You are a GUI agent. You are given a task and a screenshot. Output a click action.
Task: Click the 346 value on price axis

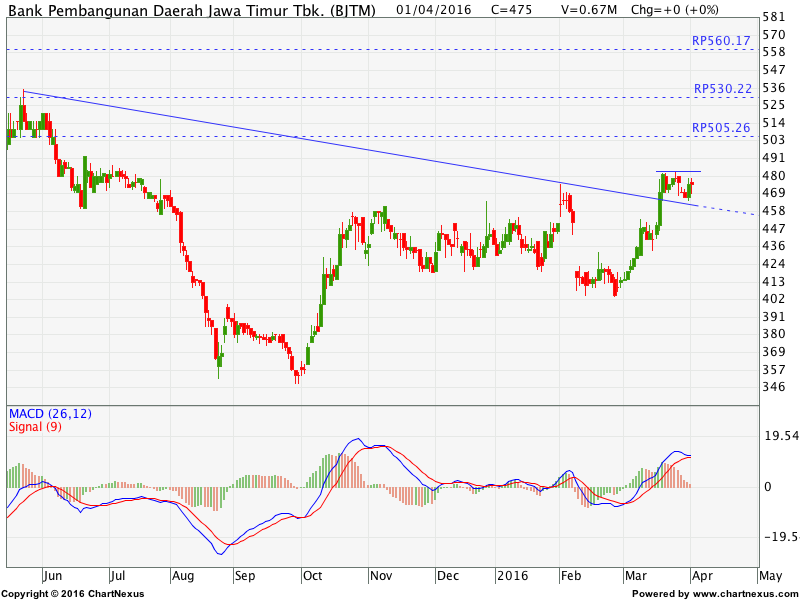[774, 387]
